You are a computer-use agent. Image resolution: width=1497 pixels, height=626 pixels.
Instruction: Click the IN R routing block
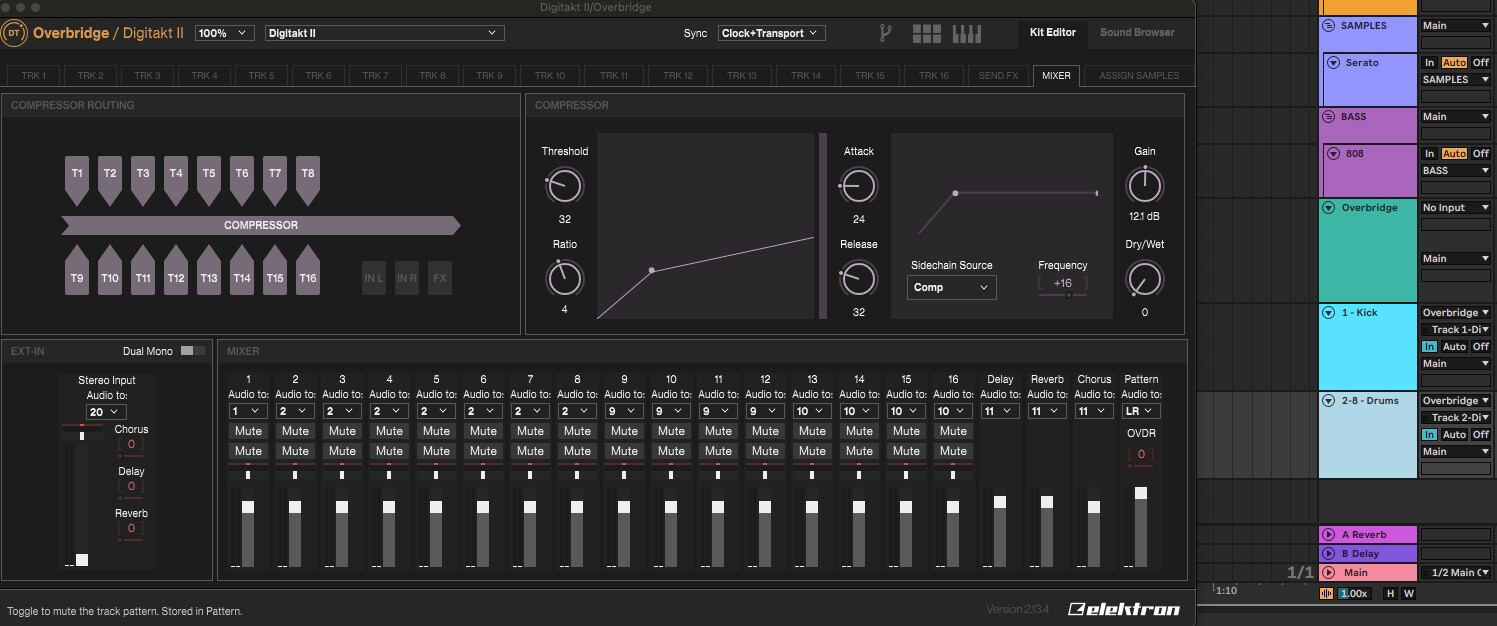pos(407,278)
